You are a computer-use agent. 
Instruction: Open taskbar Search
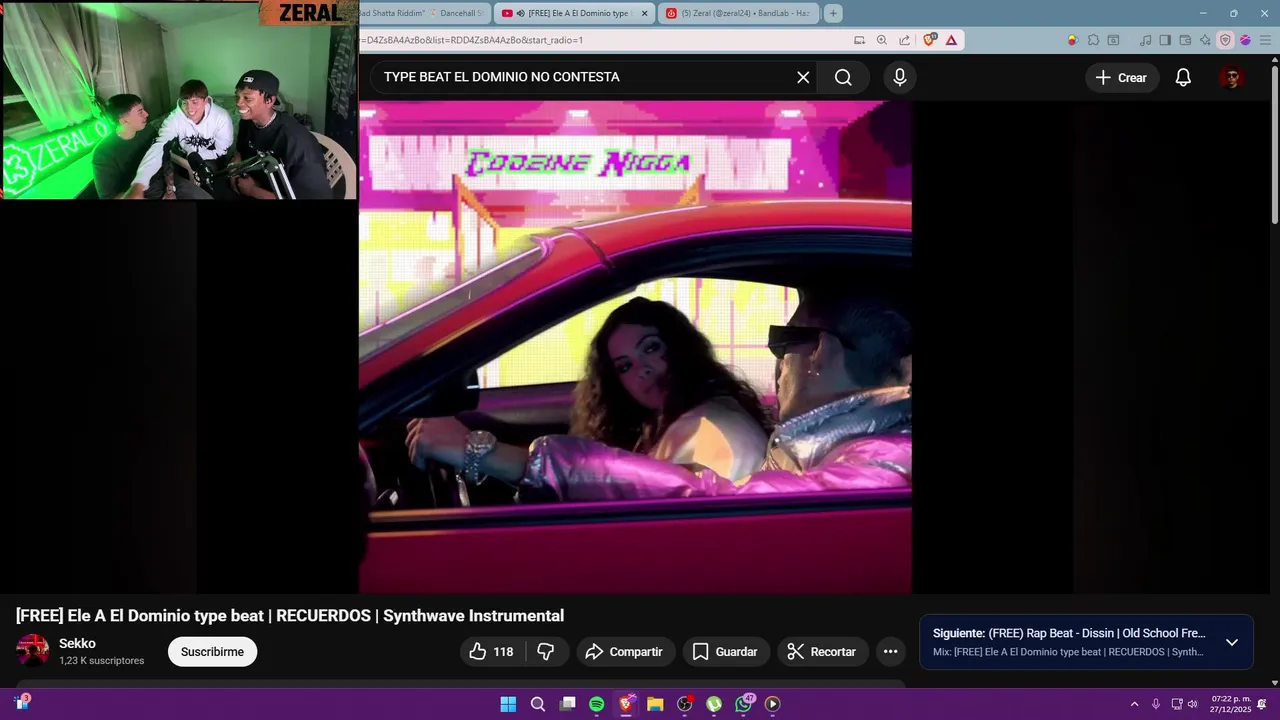(538, 704)
